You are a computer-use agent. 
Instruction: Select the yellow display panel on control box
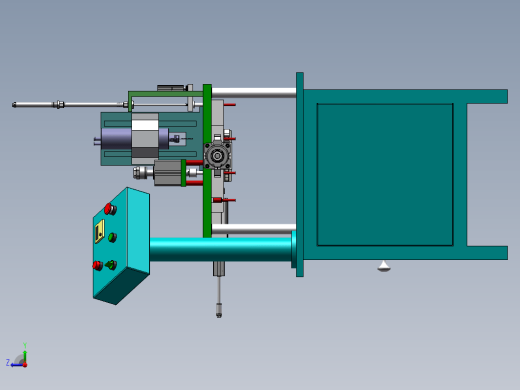pos(100,231)
